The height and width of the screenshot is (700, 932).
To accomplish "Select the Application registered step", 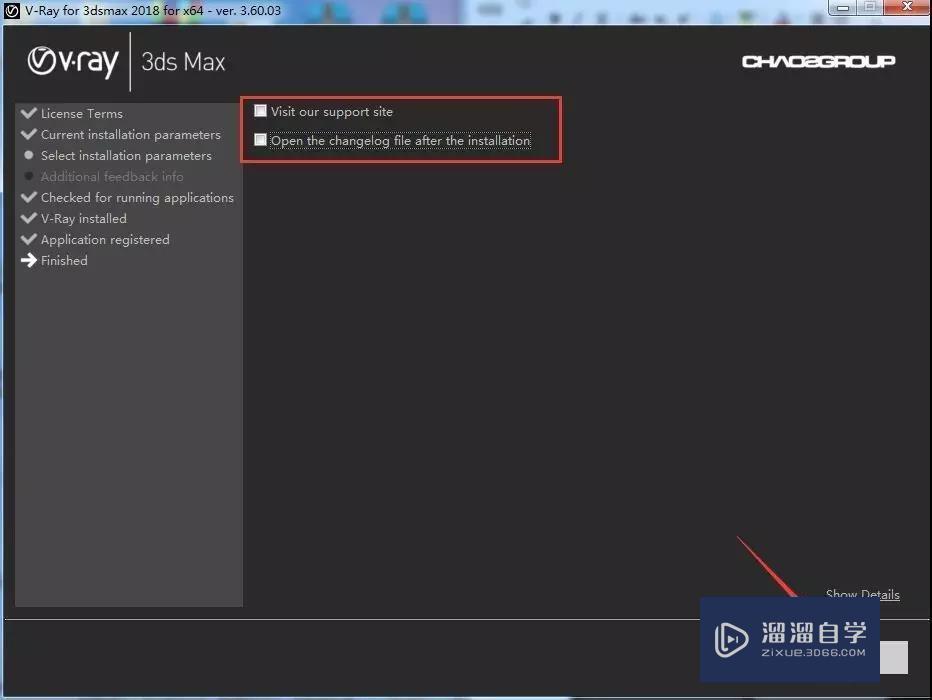I will coord(95,239).
